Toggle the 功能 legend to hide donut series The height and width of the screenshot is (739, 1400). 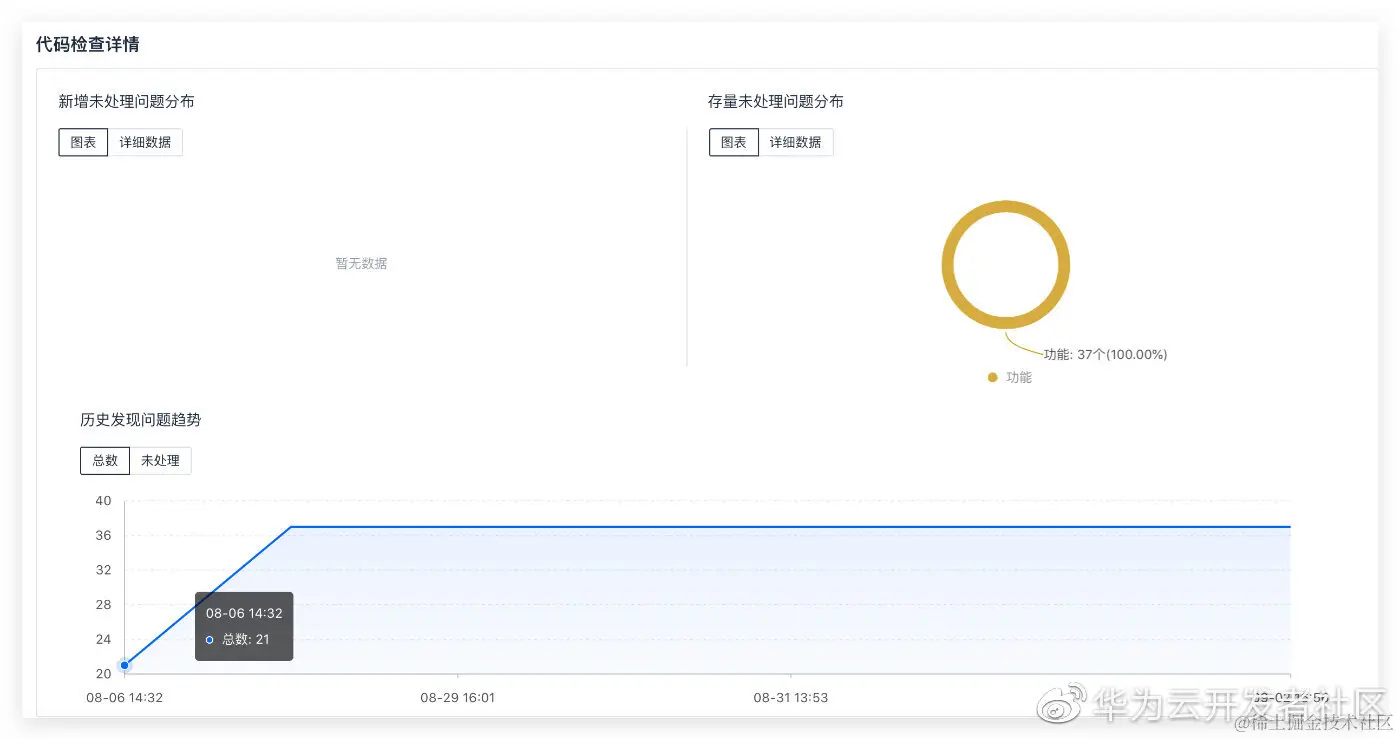1010,377
